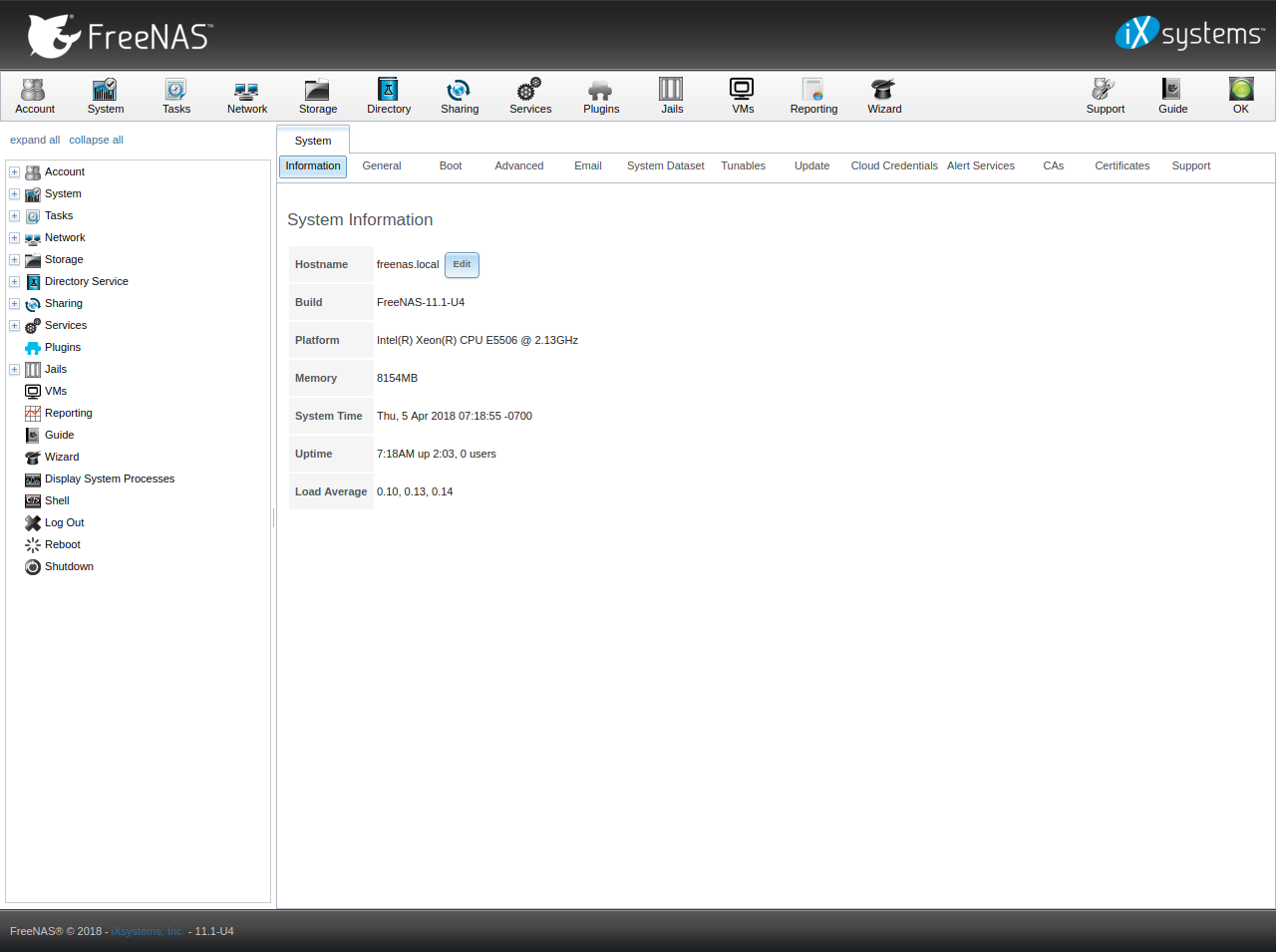The height and width of the screenshot is (952, 1276).
Task: Switch to the Tunables tab
Action: click(x=743, y=165)
